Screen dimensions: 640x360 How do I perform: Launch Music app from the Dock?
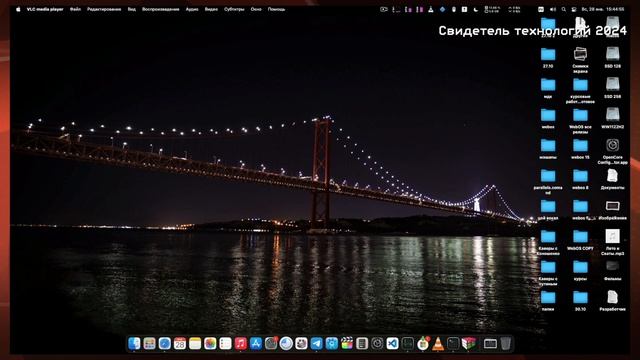pyautogui.click(x=240, y=344)
